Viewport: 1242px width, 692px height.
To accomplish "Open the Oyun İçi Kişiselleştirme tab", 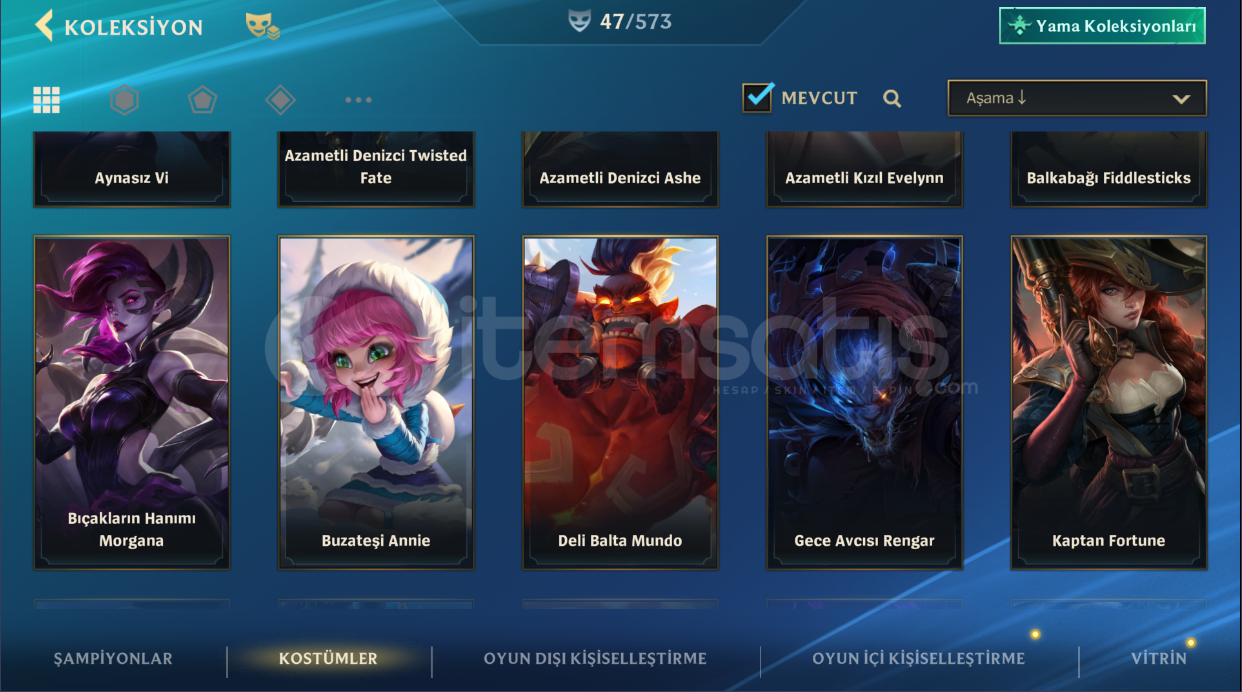I will point(918,659).
